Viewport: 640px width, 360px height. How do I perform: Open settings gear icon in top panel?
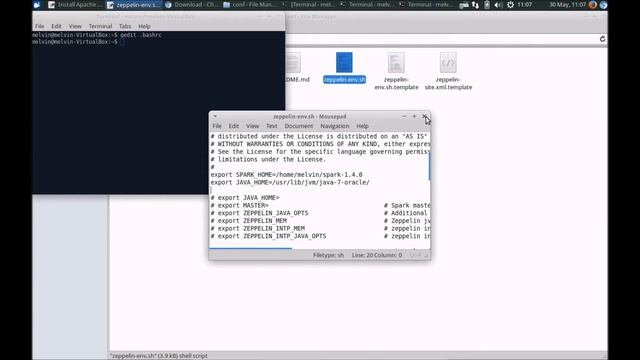point(510,5)
